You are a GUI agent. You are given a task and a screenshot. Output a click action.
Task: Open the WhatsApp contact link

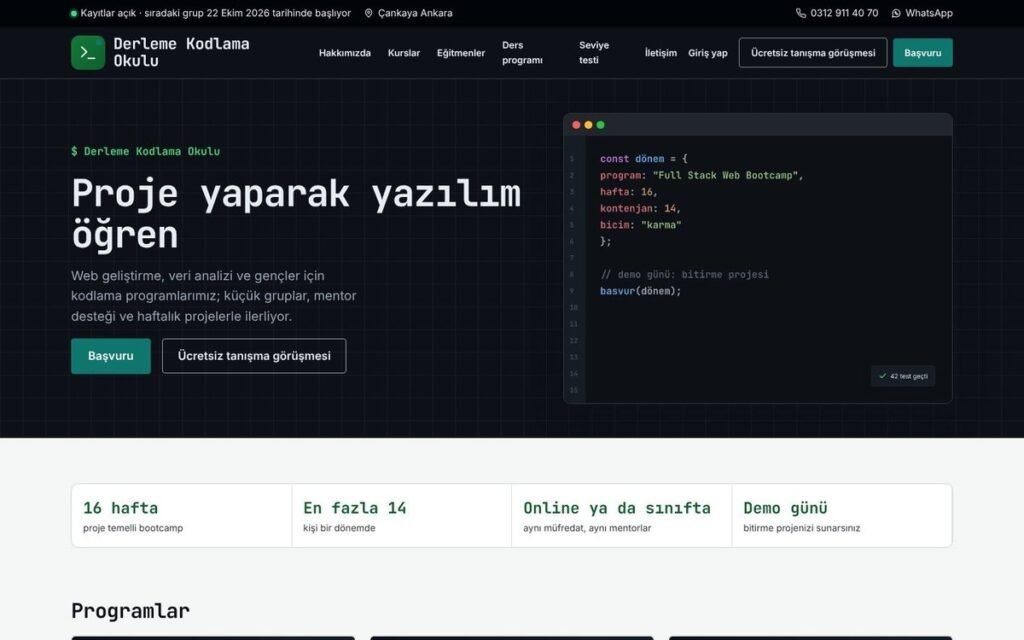929,13
